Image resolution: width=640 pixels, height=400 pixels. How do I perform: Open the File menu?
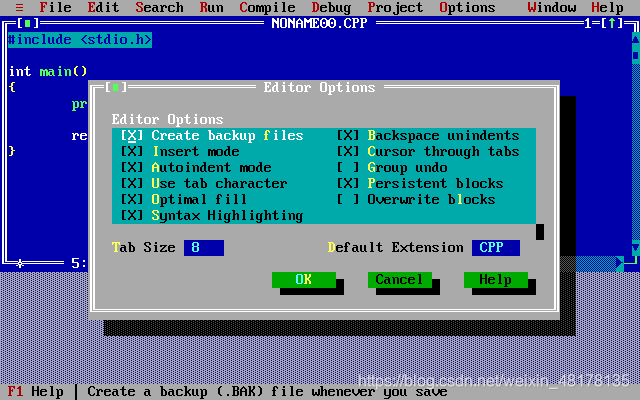click(56, 7)
